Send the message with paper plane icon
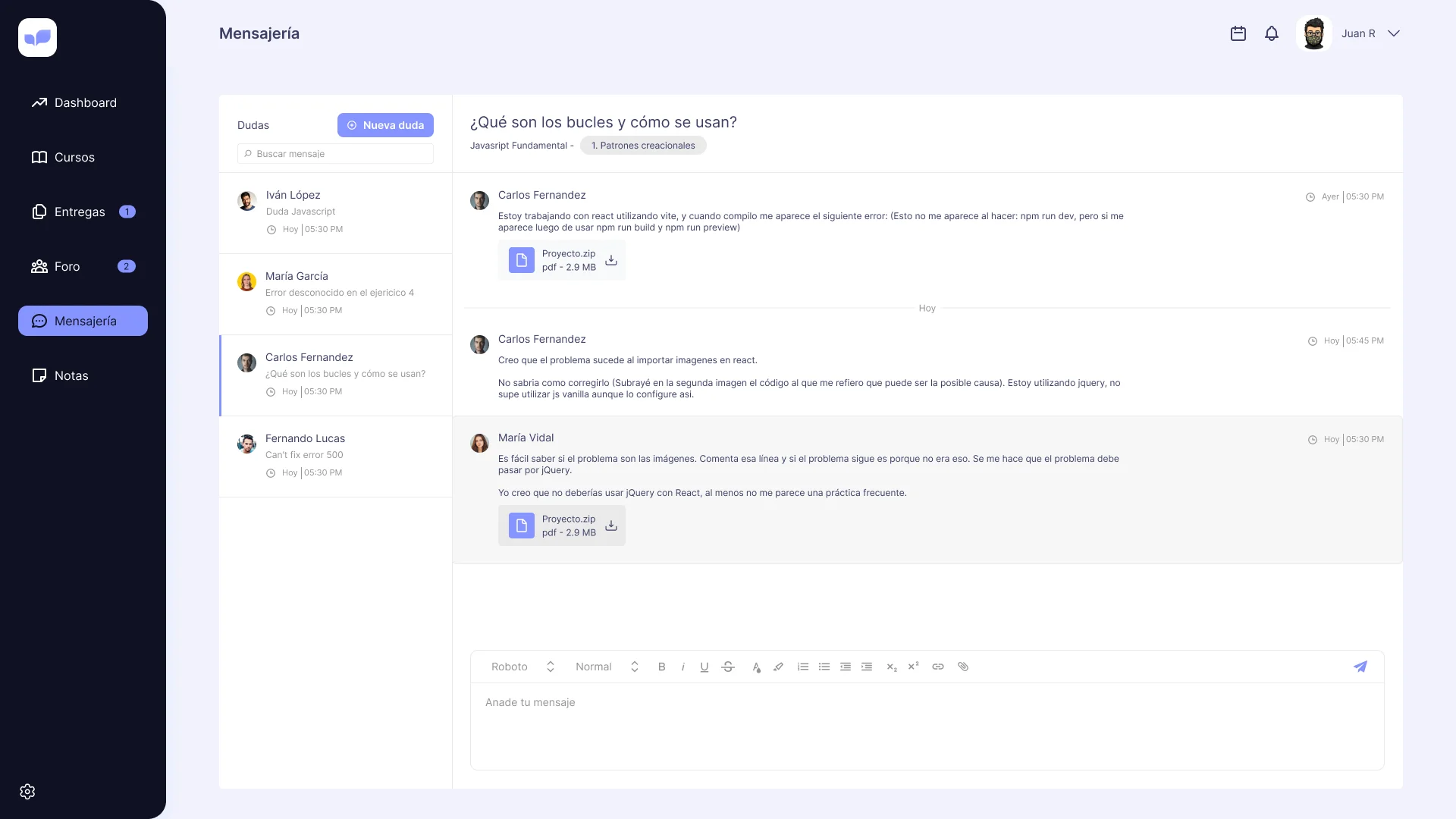Viewport: 1456px width, 819px height. pos(1360,667)
